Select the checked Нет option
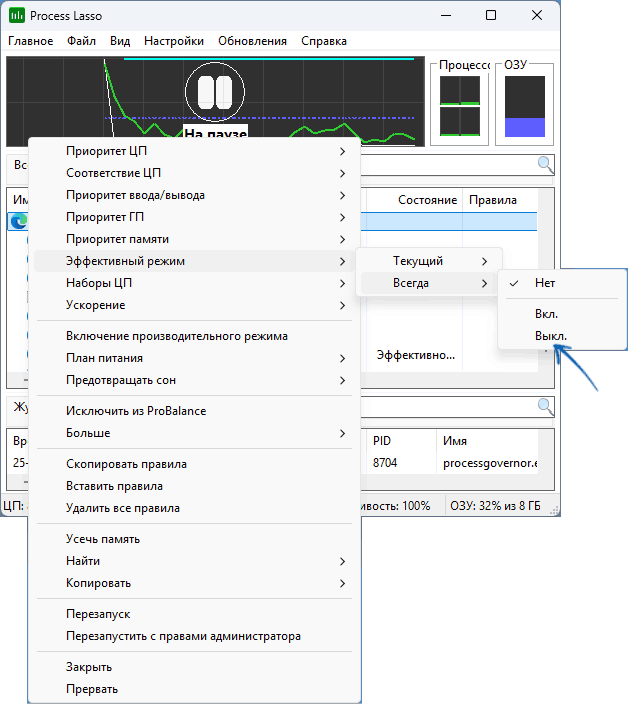The height and width of the screenshot is (704, 628). click(562, 283)
